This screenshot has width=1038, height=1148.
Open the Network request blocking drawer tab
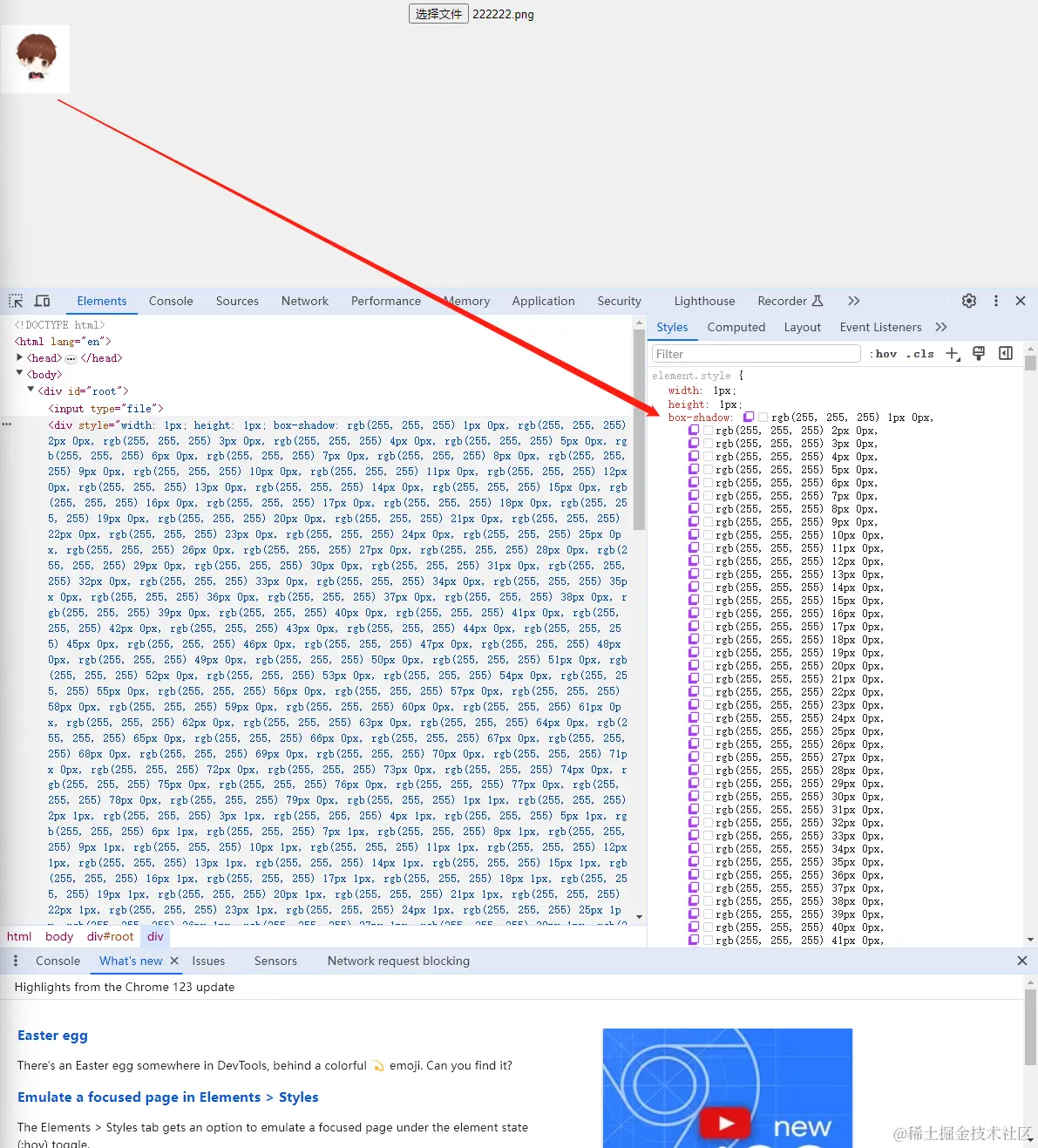398,961
